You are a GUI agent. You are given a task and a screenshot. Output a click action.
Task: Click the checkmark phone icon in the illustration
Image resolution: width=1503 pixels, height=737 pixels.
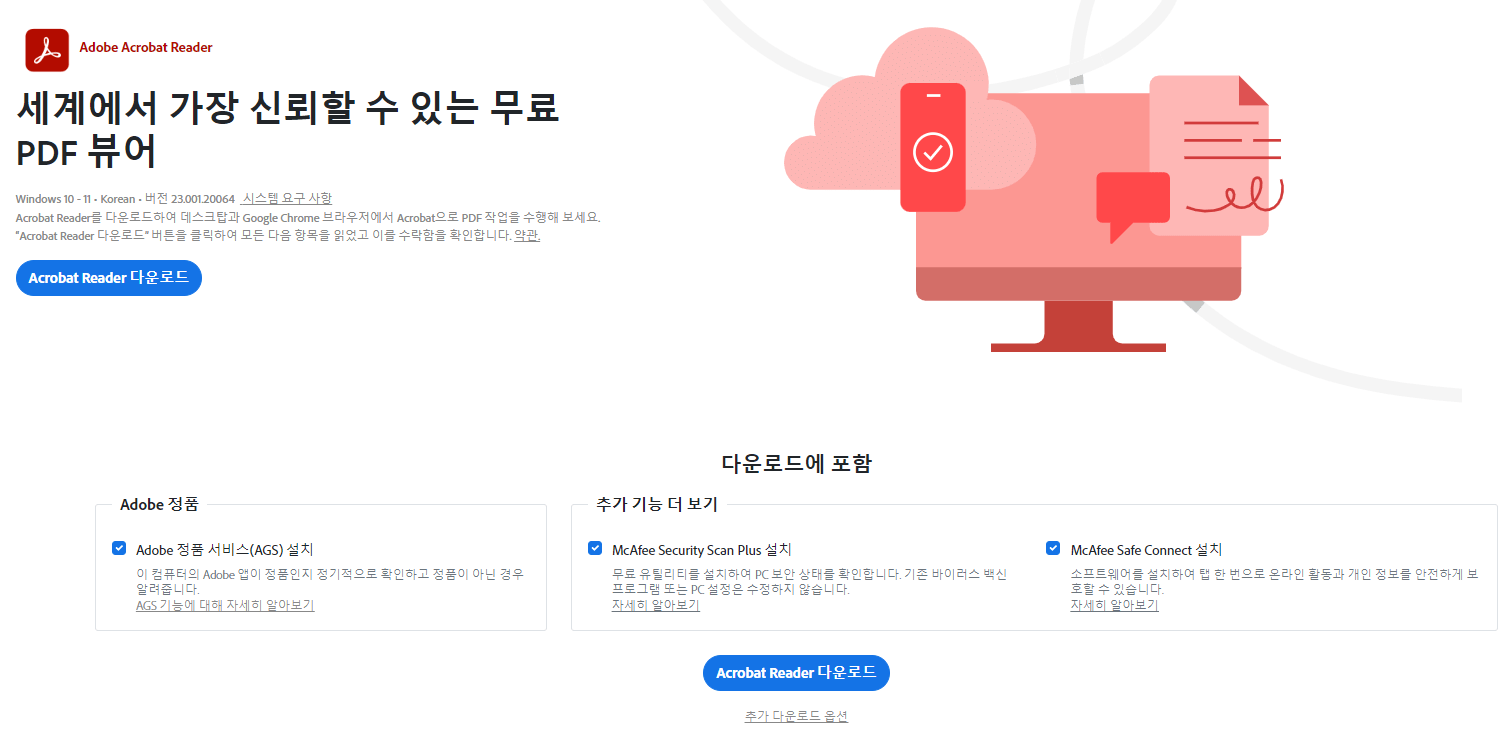932,150
